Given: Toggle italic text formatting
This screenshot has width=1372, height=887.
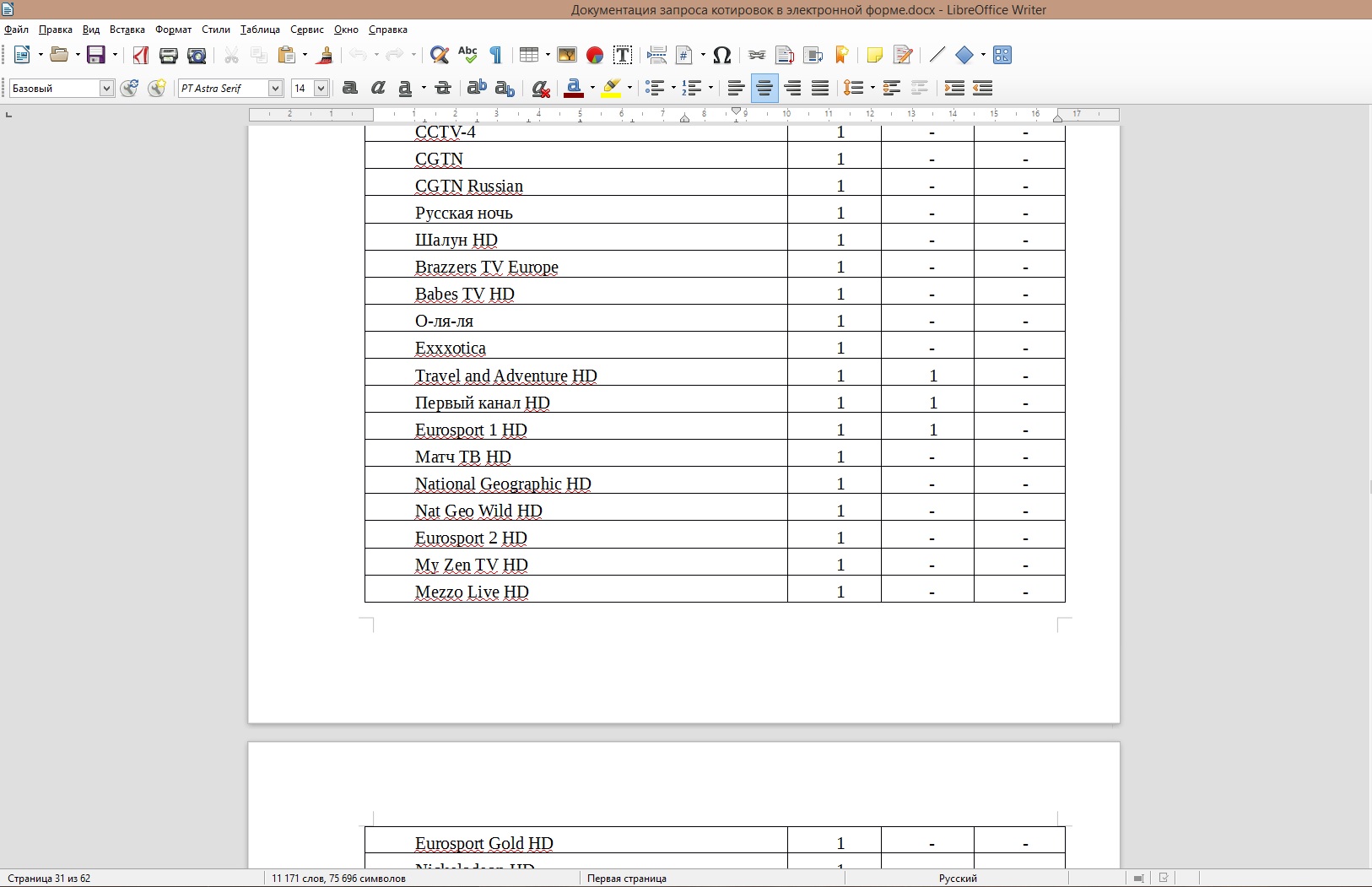Looking at the screenshot, I should 378,89.
